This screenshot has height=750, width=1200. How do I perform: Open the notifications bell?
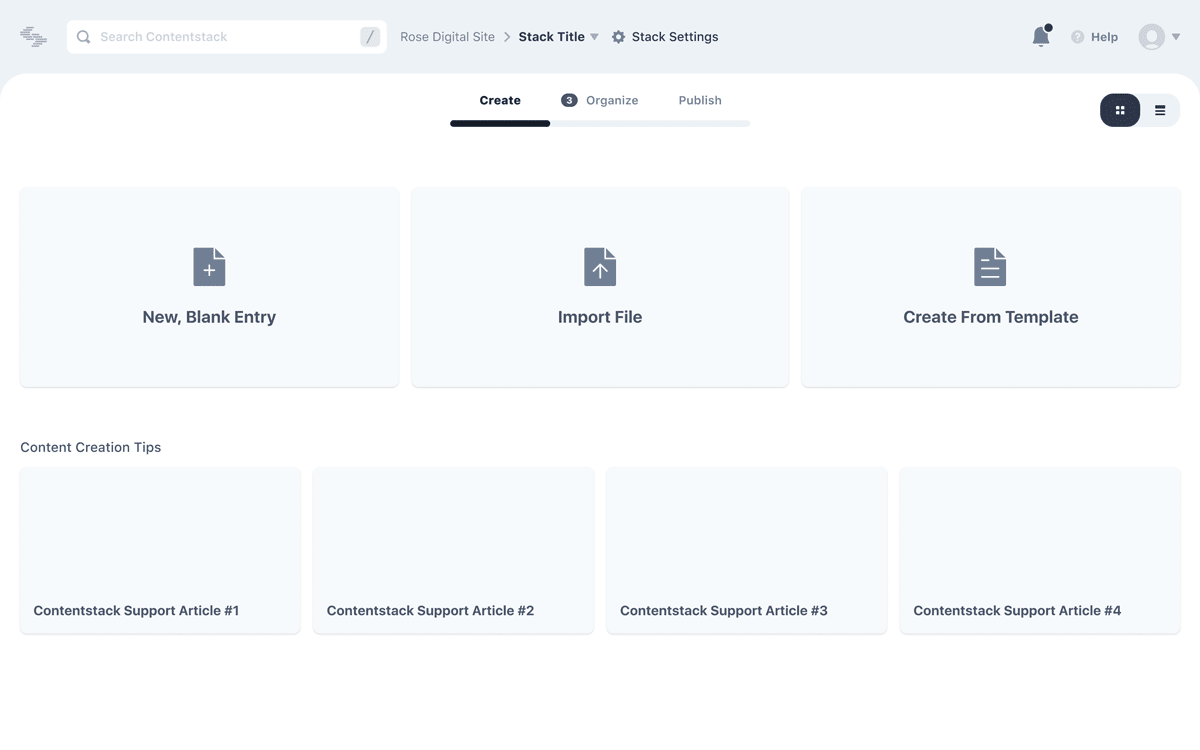(1041, 36)
